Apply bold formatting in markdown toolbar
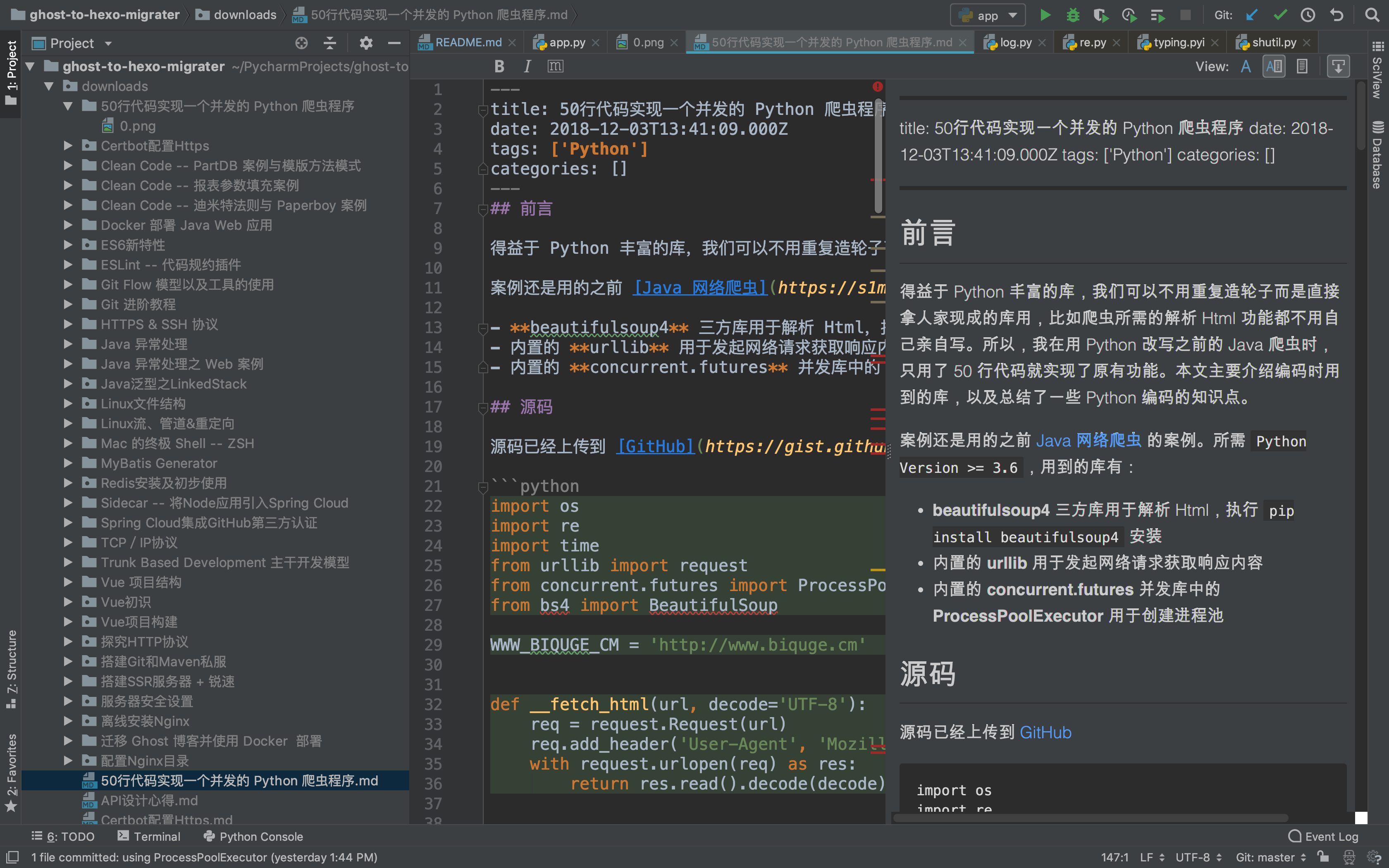Screen dimensions: 1389x868 tap(499, 67)
